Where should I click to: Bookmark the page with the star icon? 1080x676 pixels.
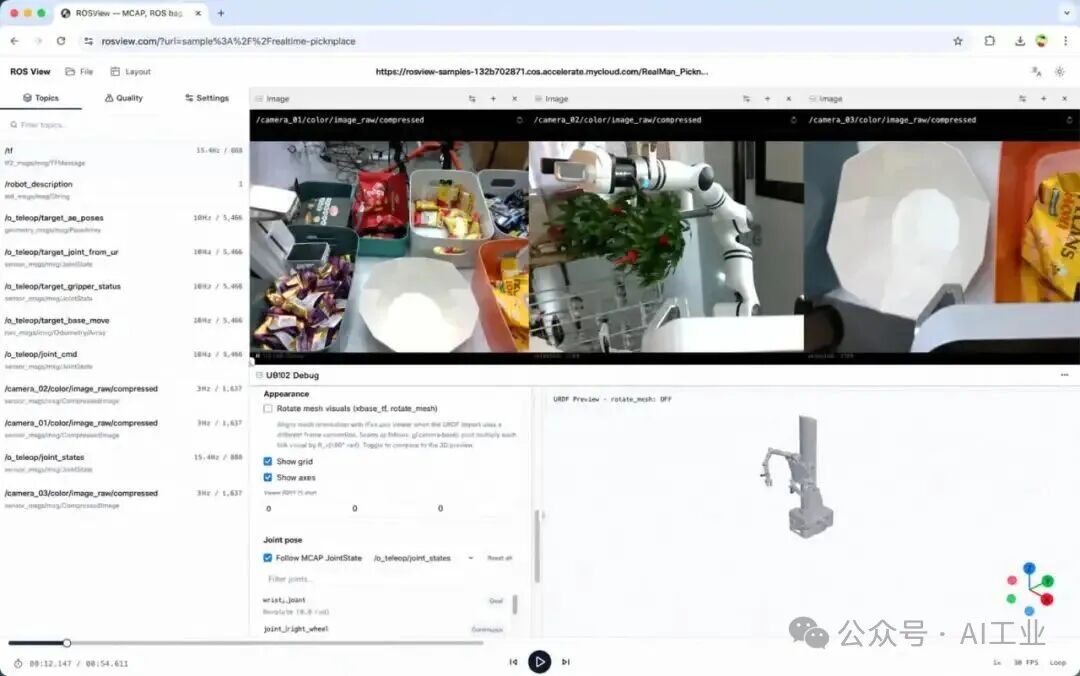tap(957, 41)
